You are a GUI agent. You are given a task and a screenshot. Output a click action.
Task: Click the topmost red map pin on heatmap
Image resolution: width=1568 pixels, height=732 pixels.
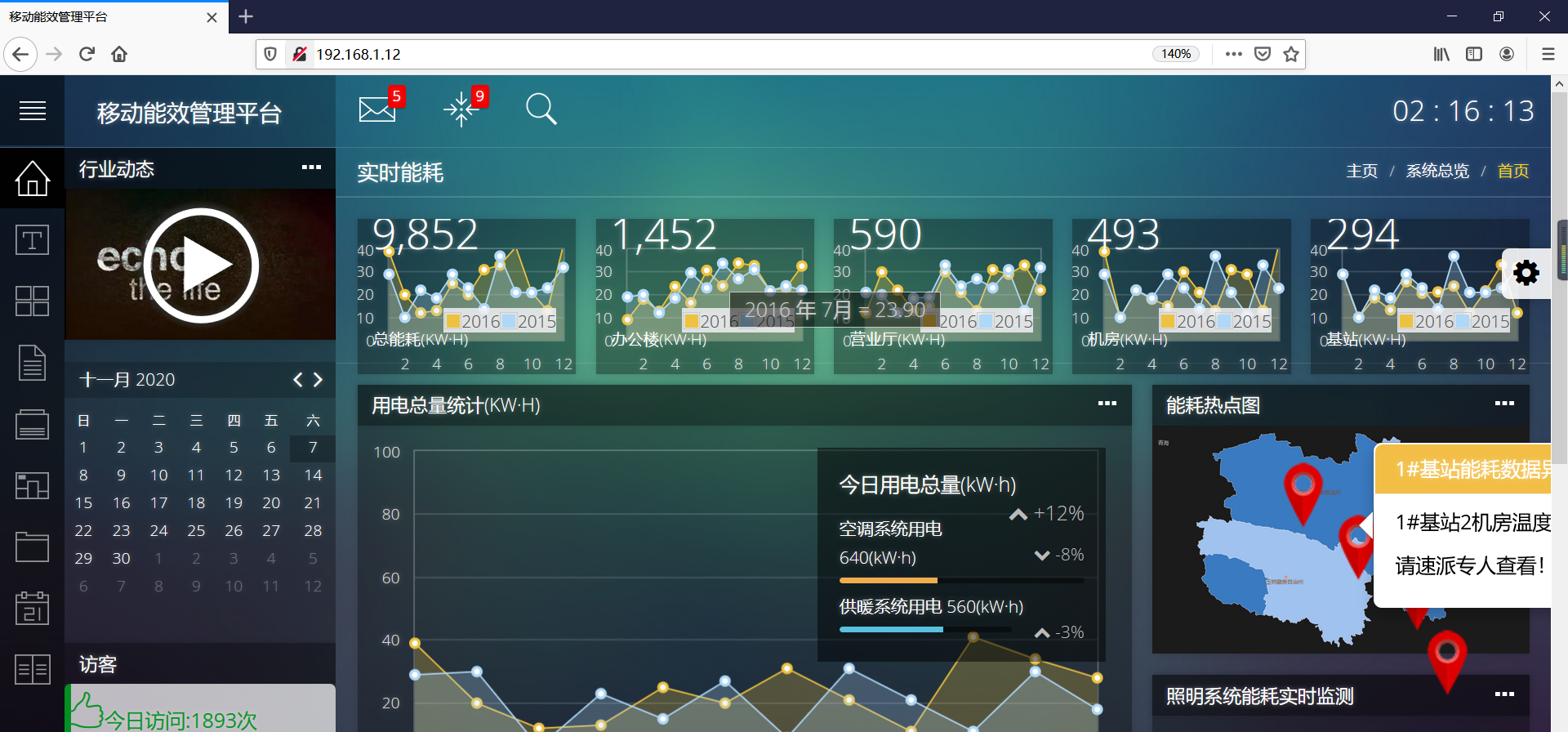[1303, 493]
